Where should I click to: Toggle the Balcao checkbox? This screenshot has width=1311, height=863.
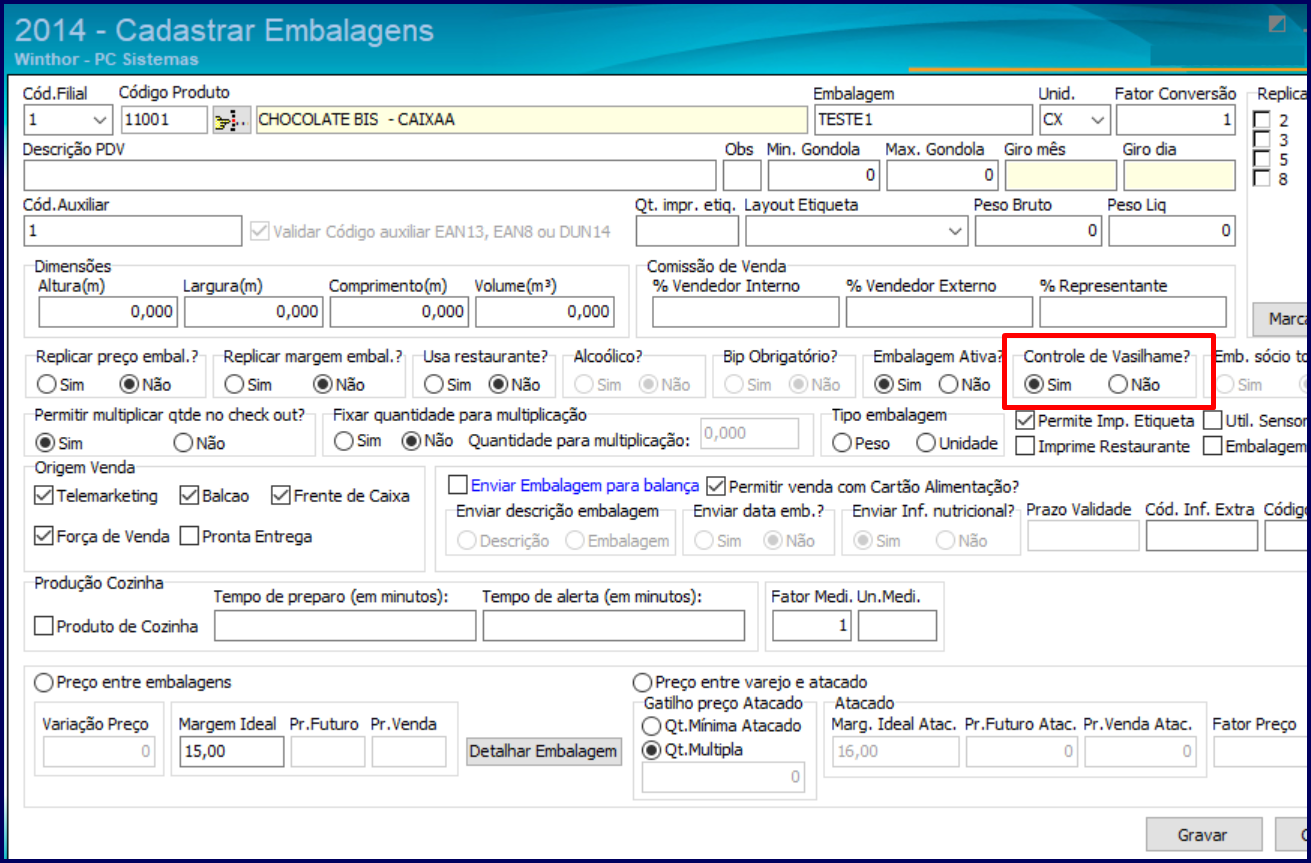189,495
